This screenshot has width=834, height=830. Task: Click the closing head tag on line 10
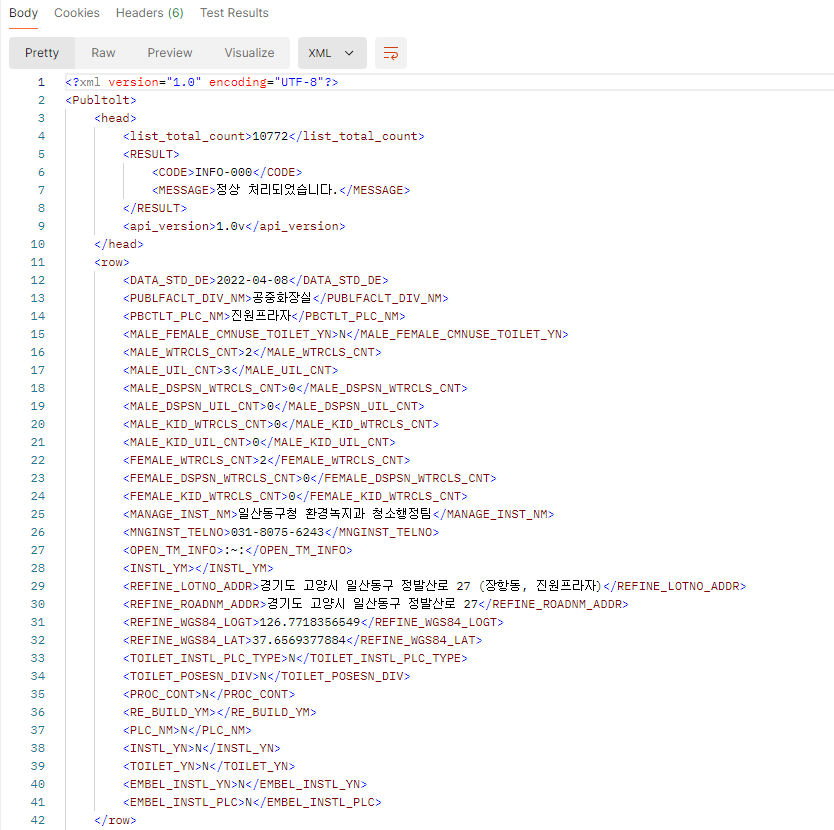pos(119,244)
